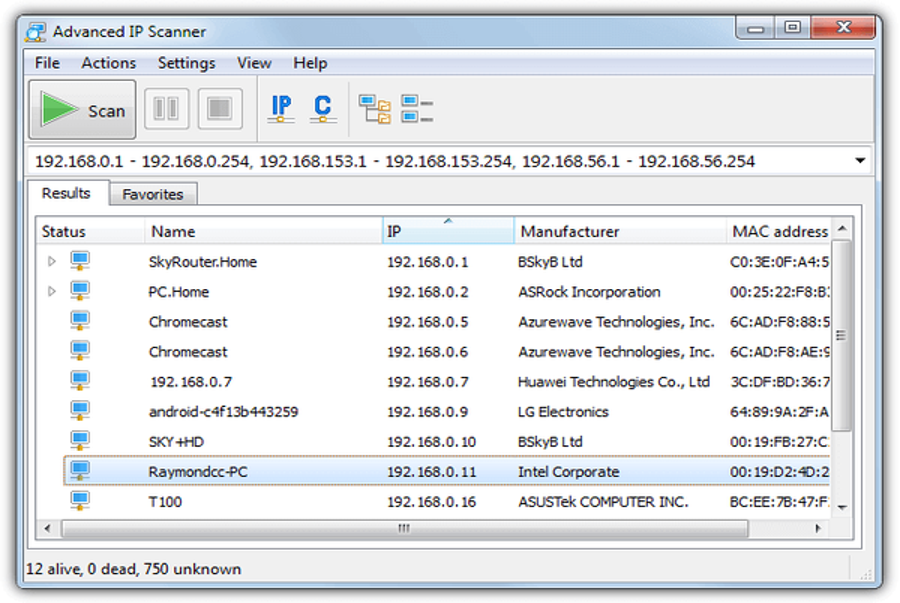The width and height of the screenshot is (900, 603).
Task: Click the device icon for SKY+HD
Action: (x=80, y=441)
